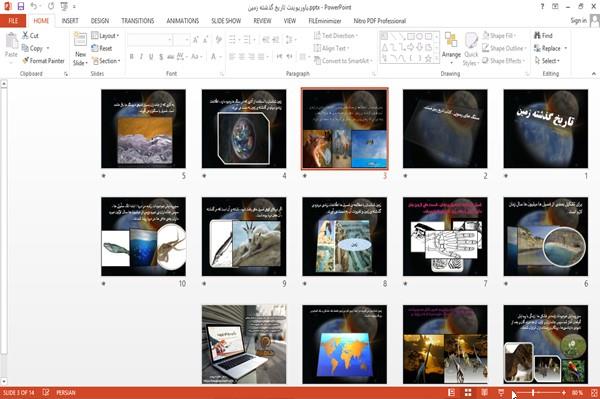Switch to the TRANSITIONS tab
600x399 pixels.
[138, 21]
